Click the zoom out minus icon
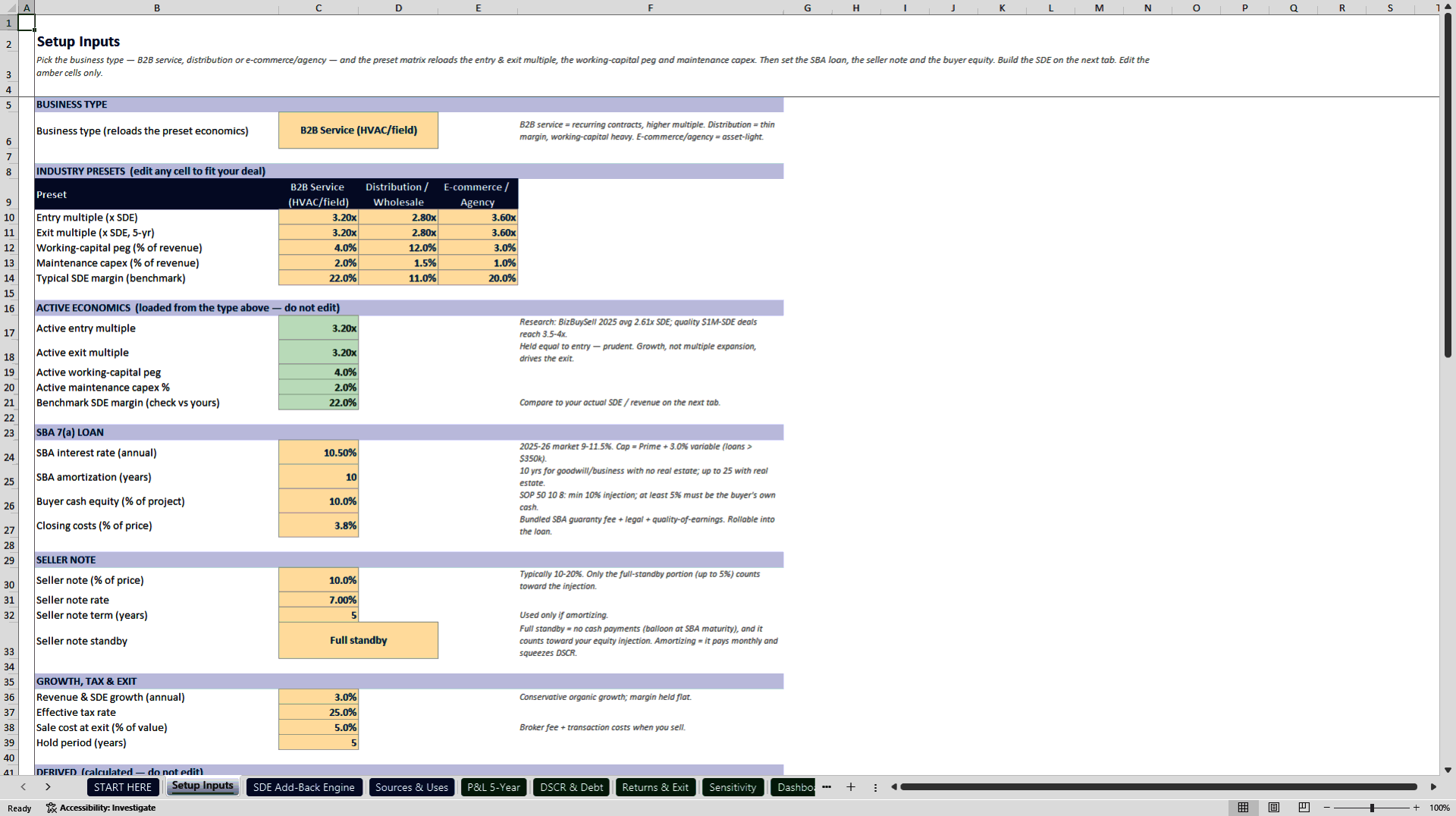Screen dimensions: 1456x816 pyautogui.click(x=1327, y=808)
